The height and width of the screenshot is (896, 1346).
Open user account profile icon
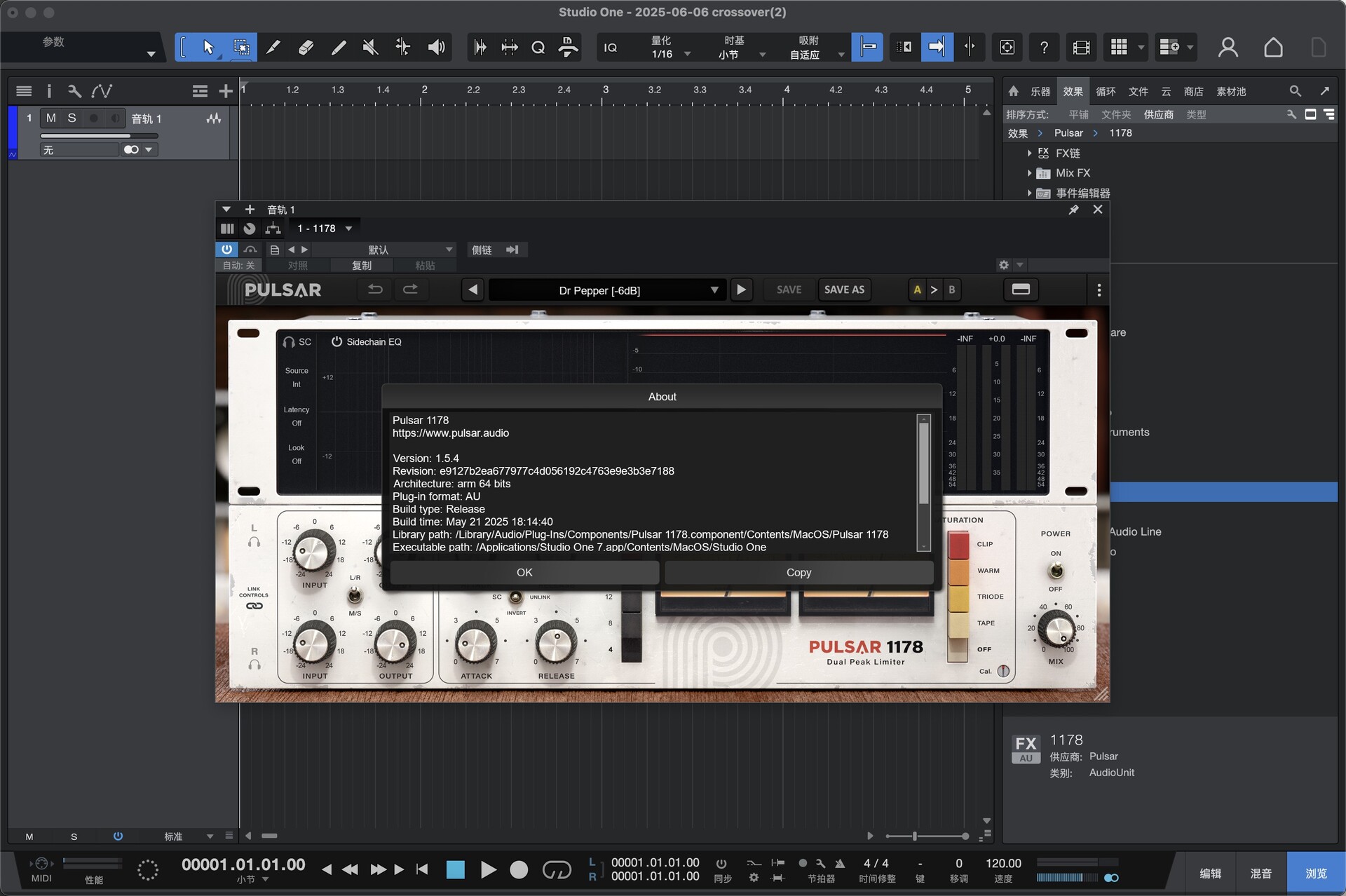coord(1228,47)
